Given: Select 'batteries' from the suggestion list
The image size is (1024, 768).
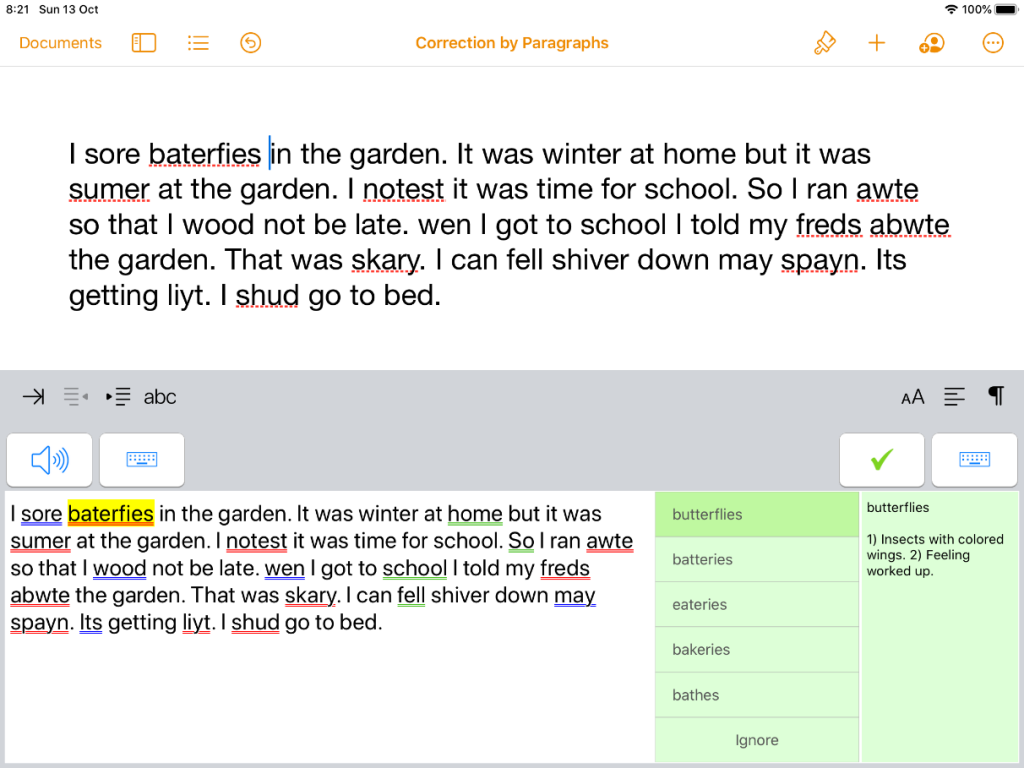Looking at the screenshot, I should 757,559.
